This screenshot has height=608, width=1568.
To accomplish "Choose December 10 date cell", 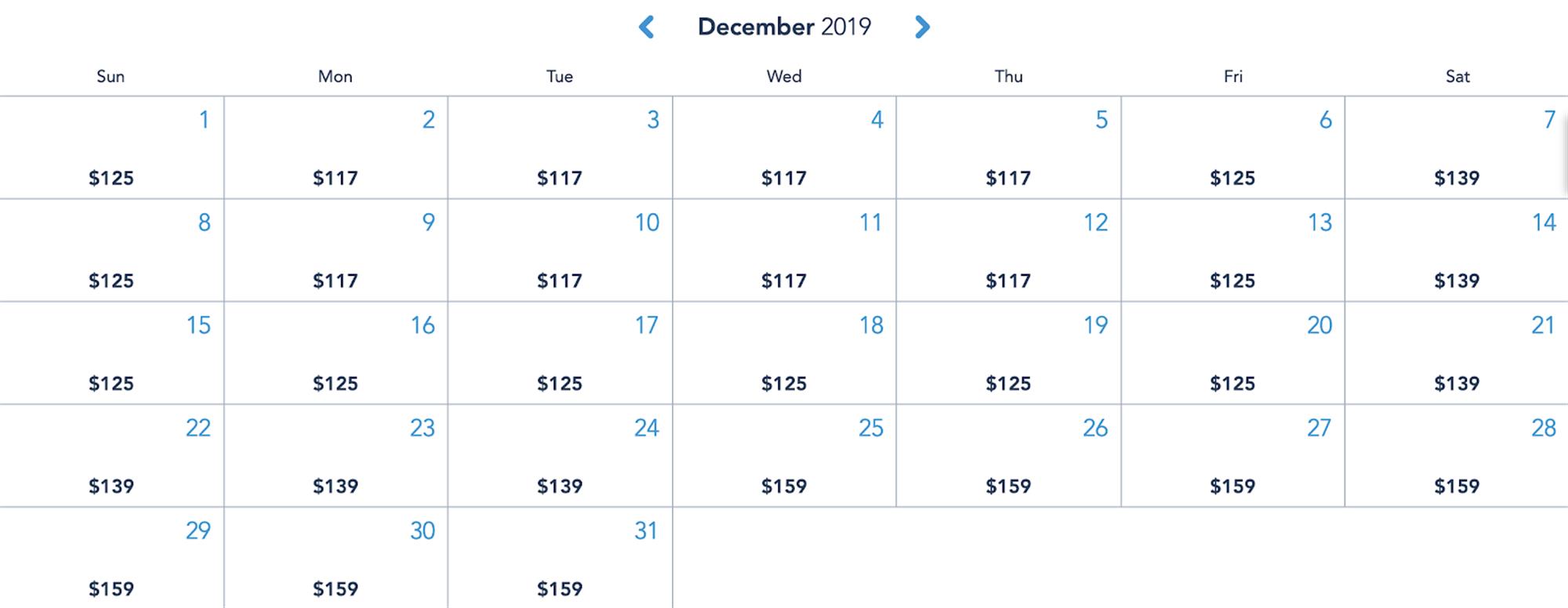I will point(560,251).
